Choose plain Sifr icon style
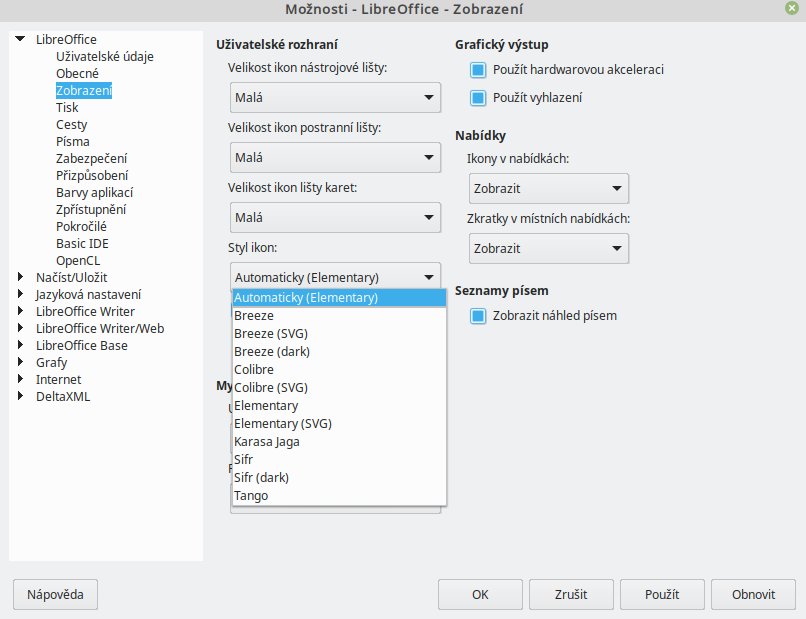 [x=339, y=460]
